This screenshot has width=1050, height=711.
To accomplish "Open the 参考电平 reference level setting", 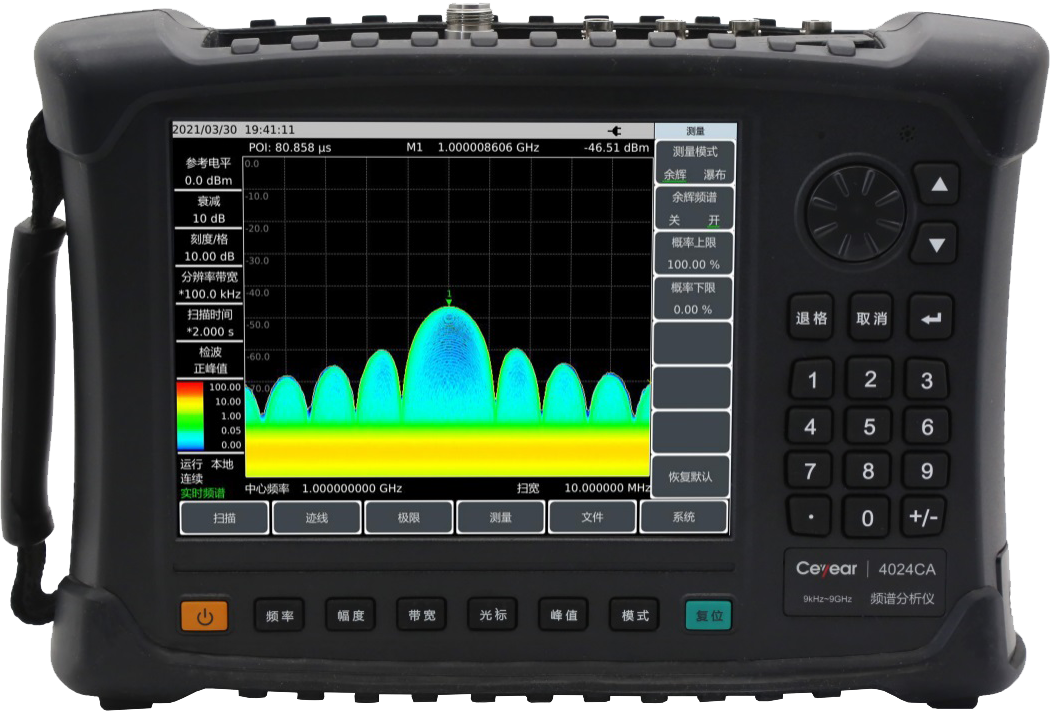I will pos(208,171).
